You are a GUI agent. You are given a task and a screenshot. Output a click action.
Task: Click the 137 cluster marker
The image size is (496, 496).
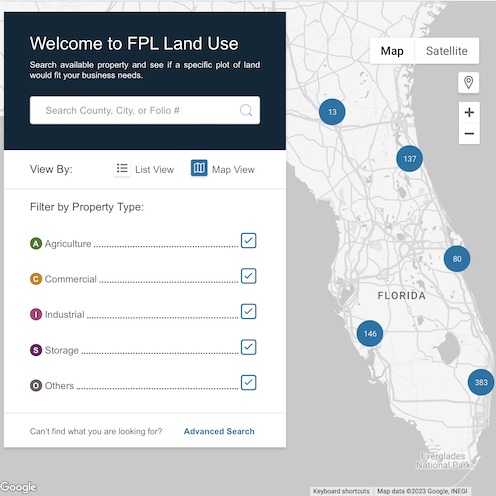[410, 159]
